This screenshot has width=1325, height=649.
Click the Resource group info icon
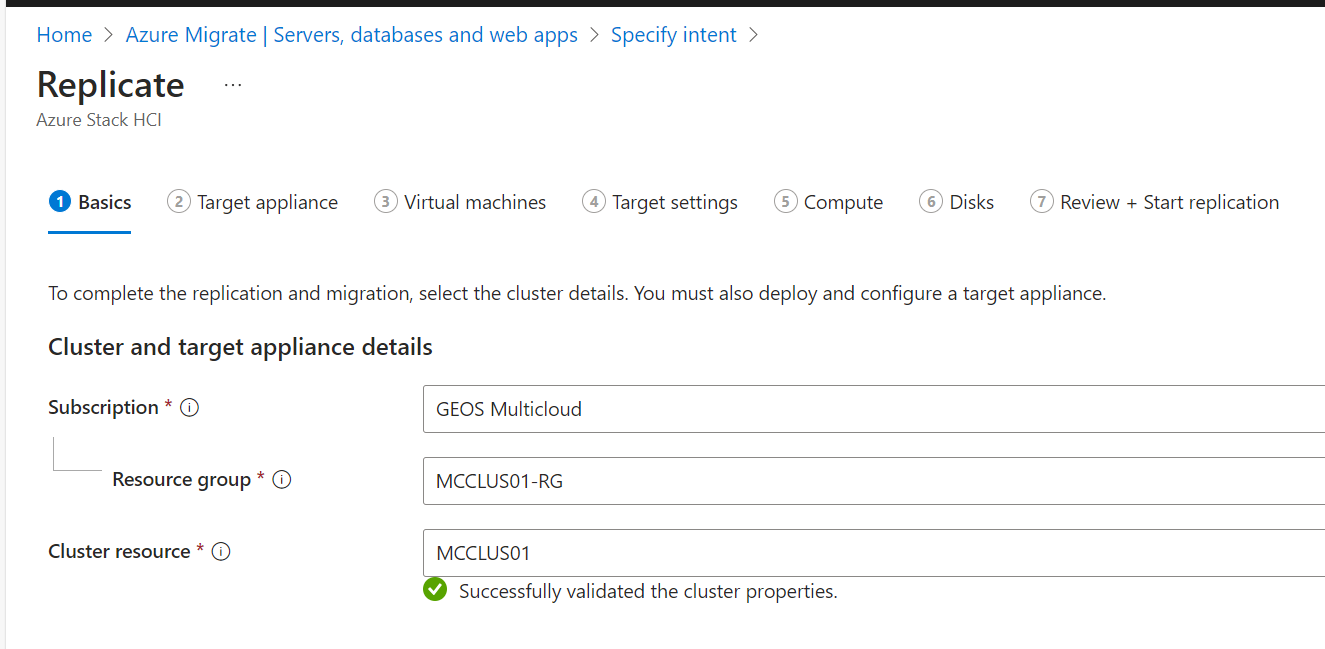click(281, 480)
